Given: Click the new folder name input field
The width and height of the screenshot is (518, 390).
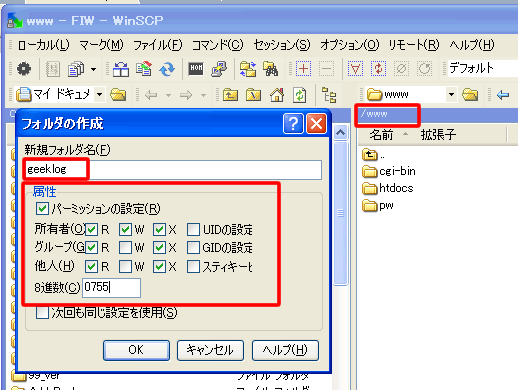Looking at the screenshot, I should pos(173,169).
